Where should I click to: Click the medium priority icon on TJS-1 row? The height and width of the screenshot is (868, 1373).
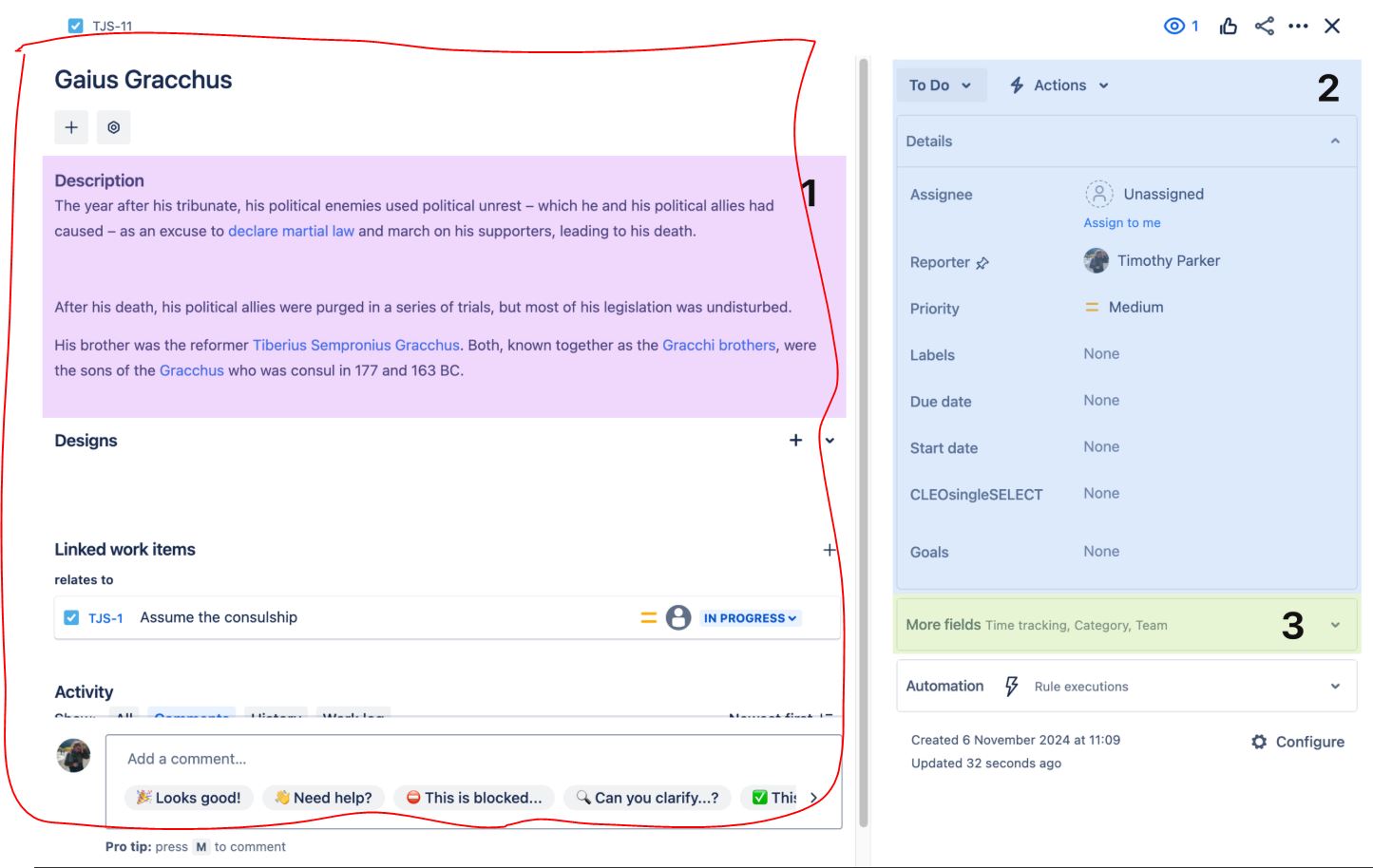(x=649, y=617)
